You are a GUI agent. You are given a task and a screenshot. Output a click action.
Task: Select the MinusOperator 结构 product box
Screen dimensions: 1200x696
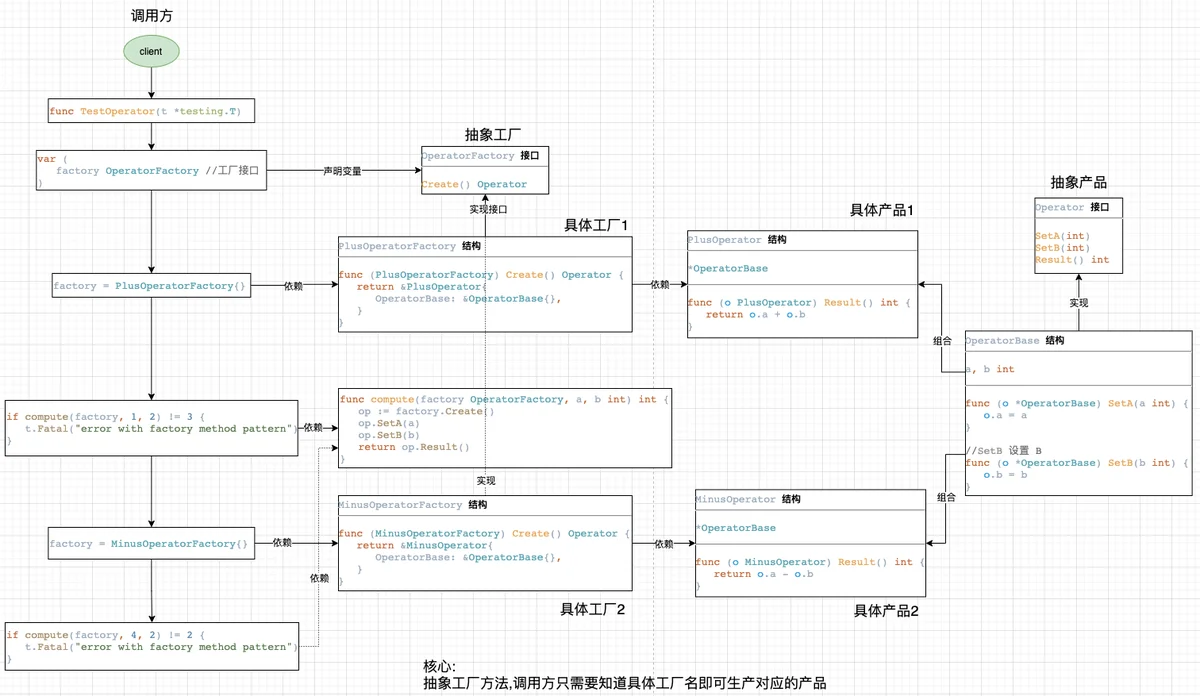[x=810, y=543]
